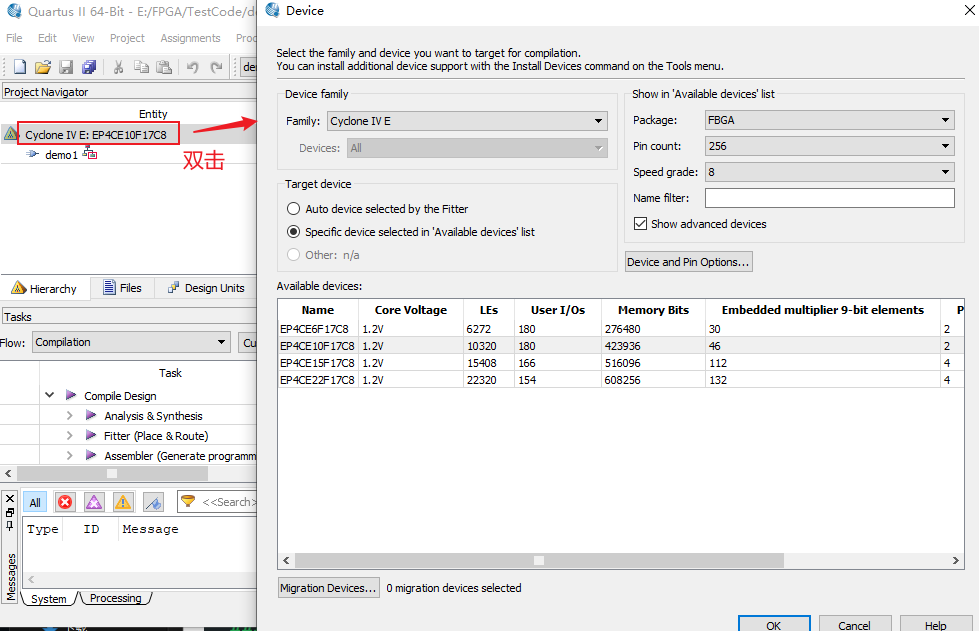This screenshot has height=631, width=979.
Task: Click the blue flag filter icon in Messages
Action: 153,502
